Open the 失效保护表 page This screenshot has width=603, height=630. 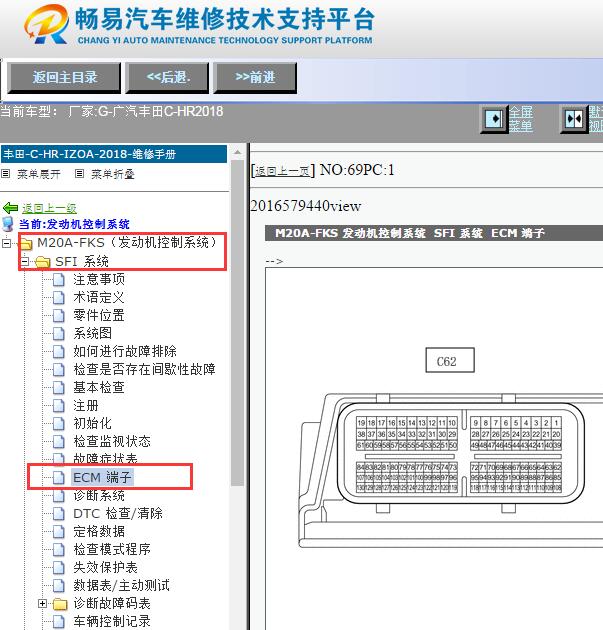(x=105, y=567)
